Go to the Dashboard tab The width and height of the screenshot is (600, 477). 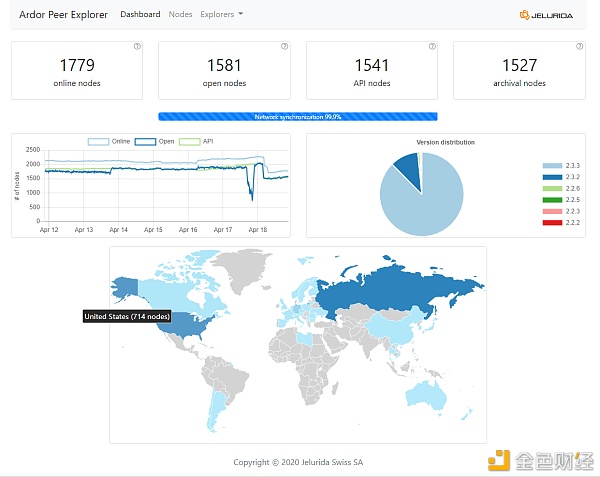pos(140,14)
